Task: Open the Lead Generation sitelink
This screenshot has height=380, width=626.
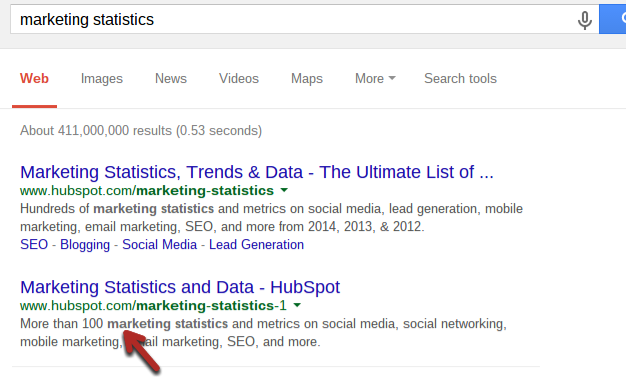Action: [x=256, y=244]
